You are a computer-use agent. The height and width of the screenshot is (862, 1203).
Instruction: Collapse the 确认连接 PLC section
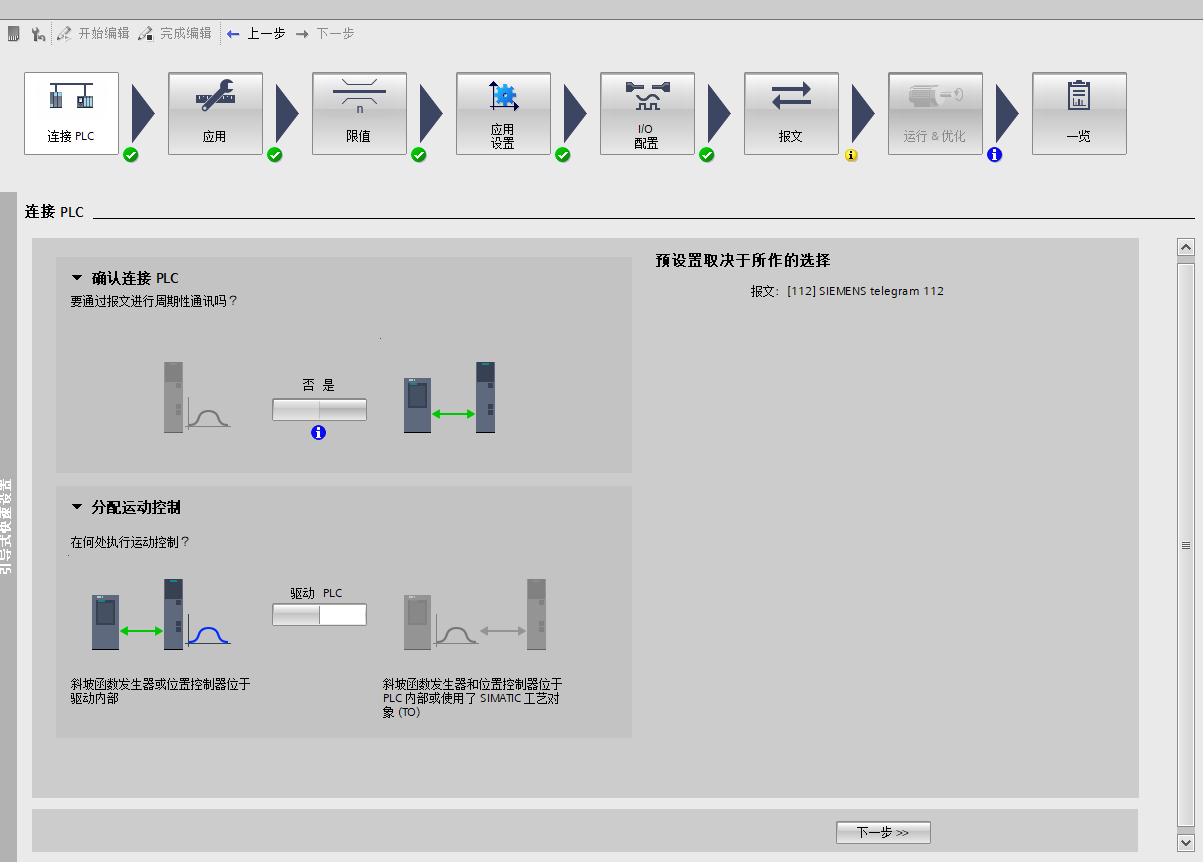tap(76, 278)
